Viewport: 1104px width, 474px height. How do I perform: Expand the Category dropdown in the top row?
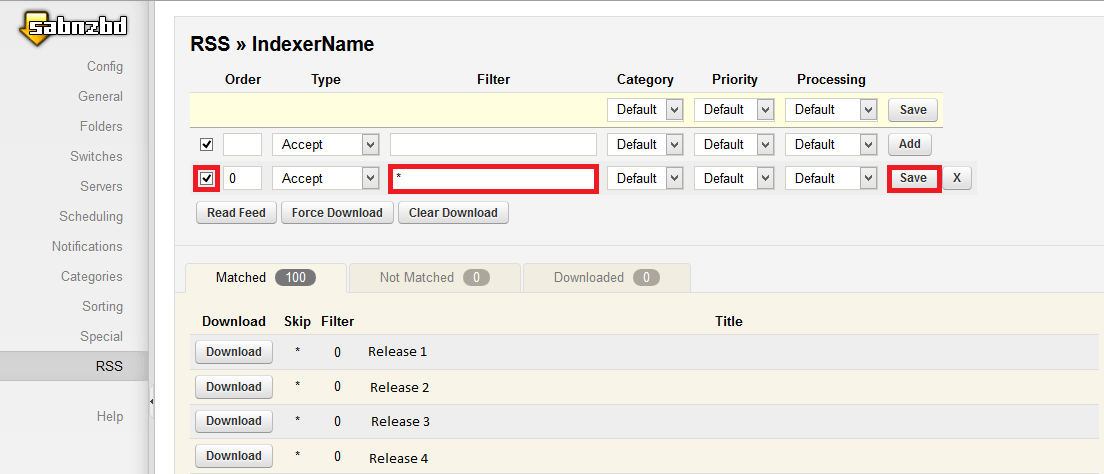tap(645, 110)
